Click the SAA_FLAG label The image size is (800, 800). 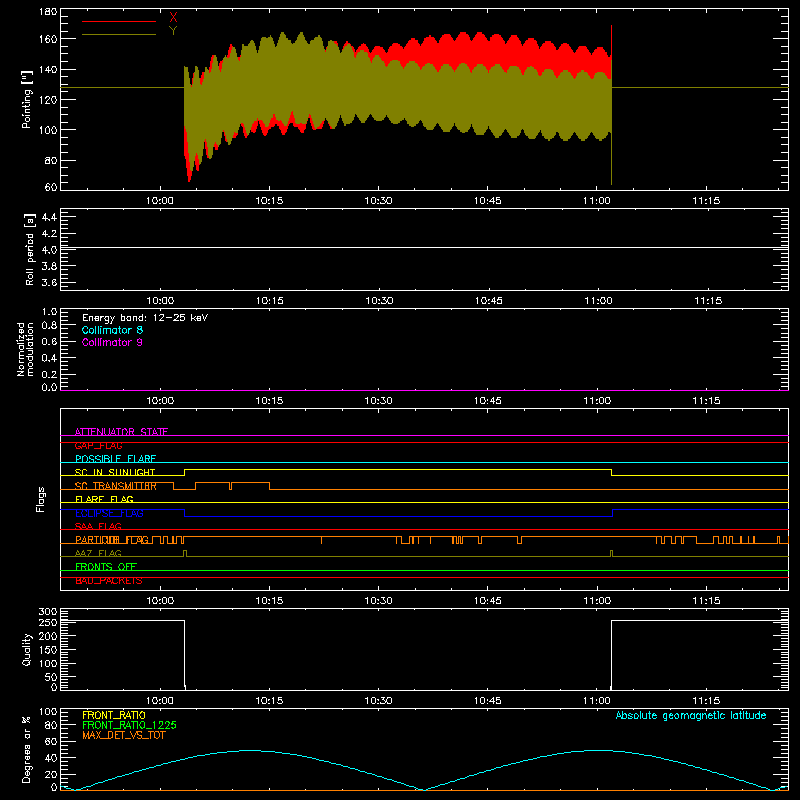click(x=98, y=526)
